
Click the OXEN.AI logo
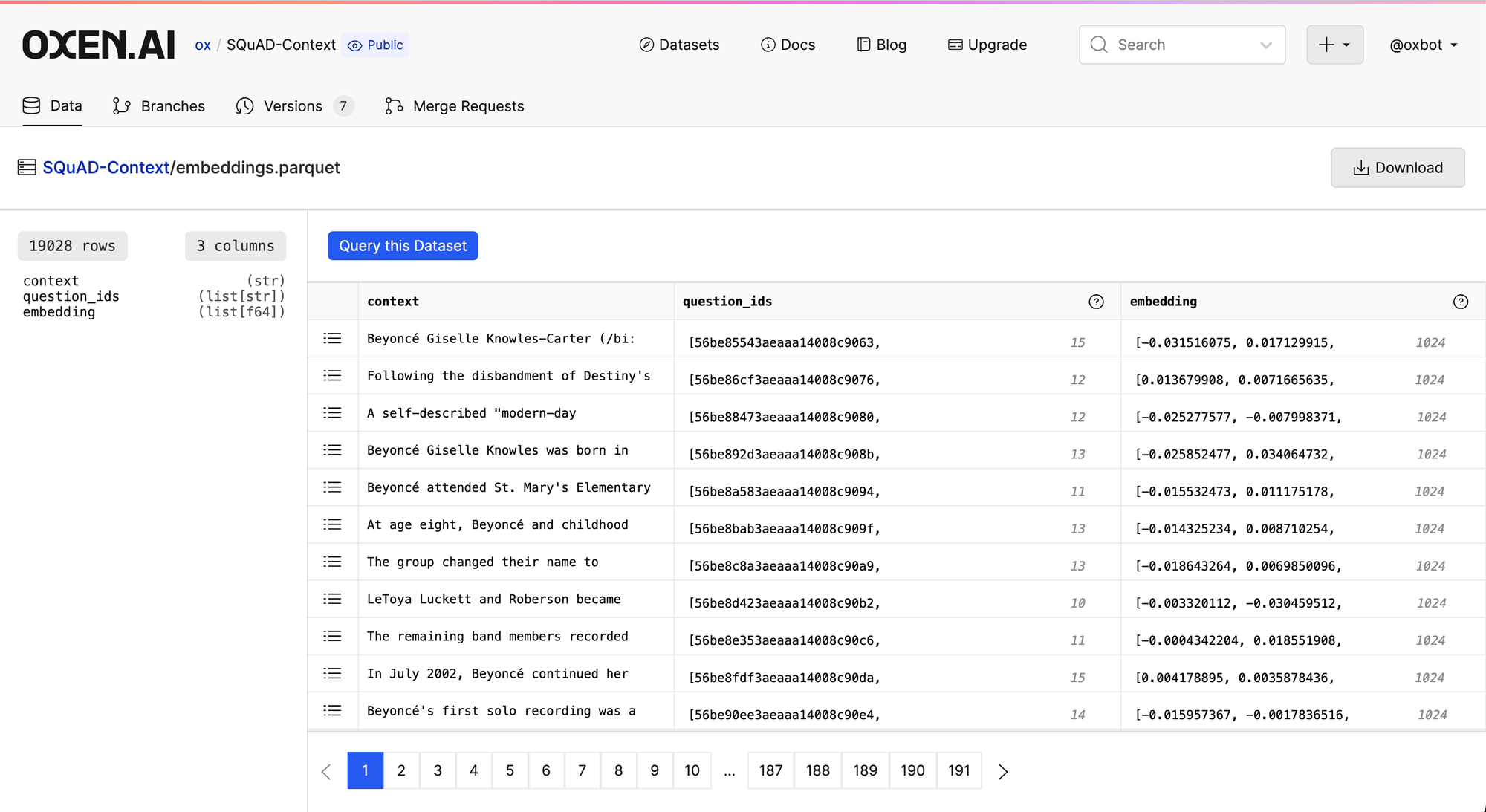pyautogui.click(x=98, y=45)
